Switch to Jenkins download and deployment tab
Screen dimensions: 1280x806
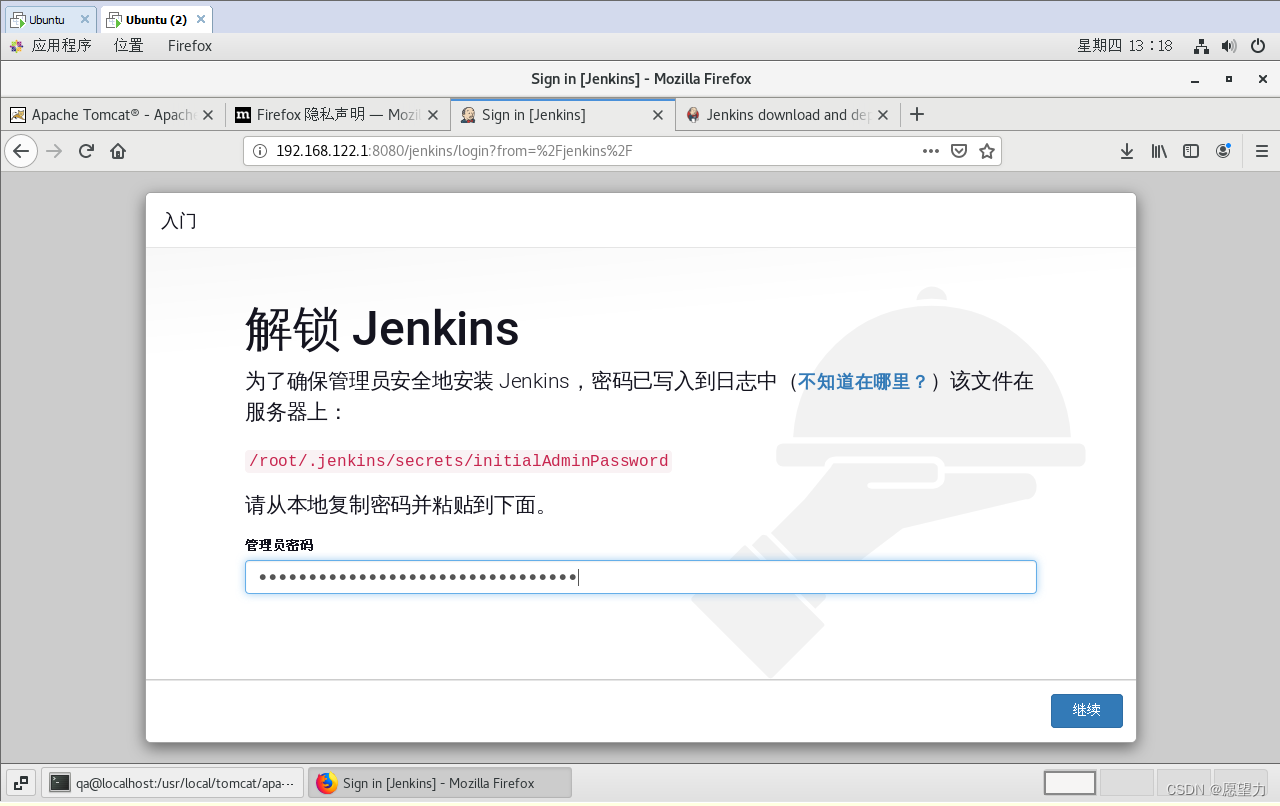[x=788, y=115]
